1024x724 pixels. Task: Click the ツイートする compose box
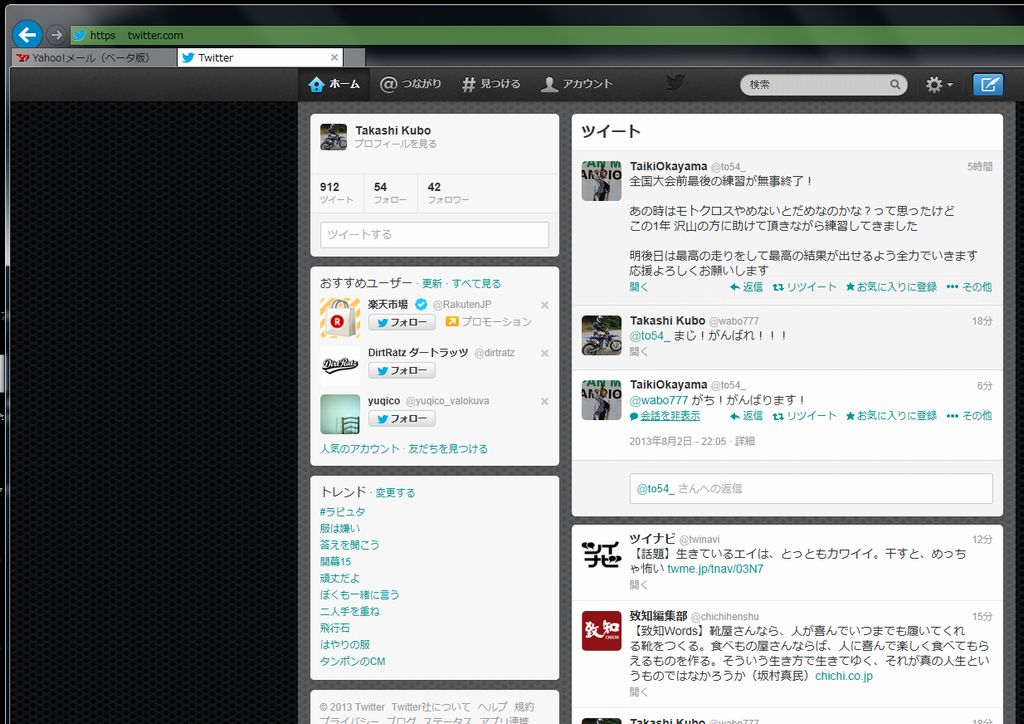(x=434, y=234)
